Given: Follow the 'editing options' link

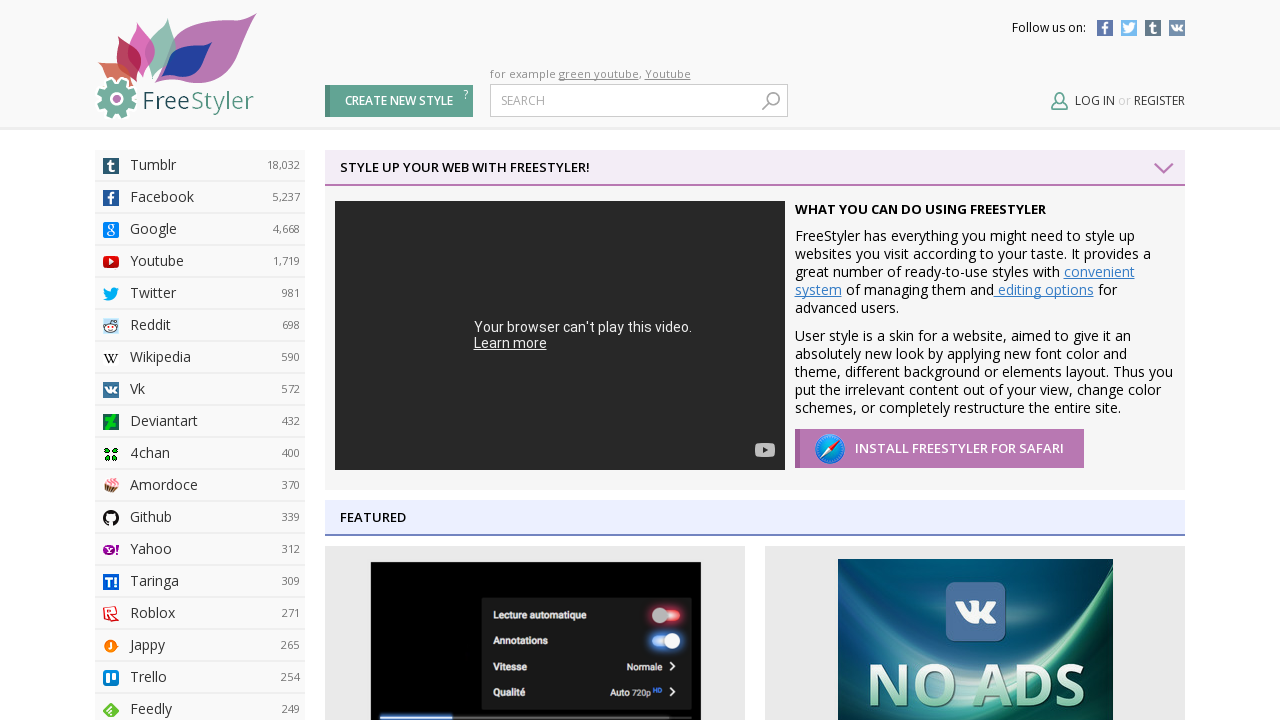Looking at the screenshot, I should [x=1044, y=290].
